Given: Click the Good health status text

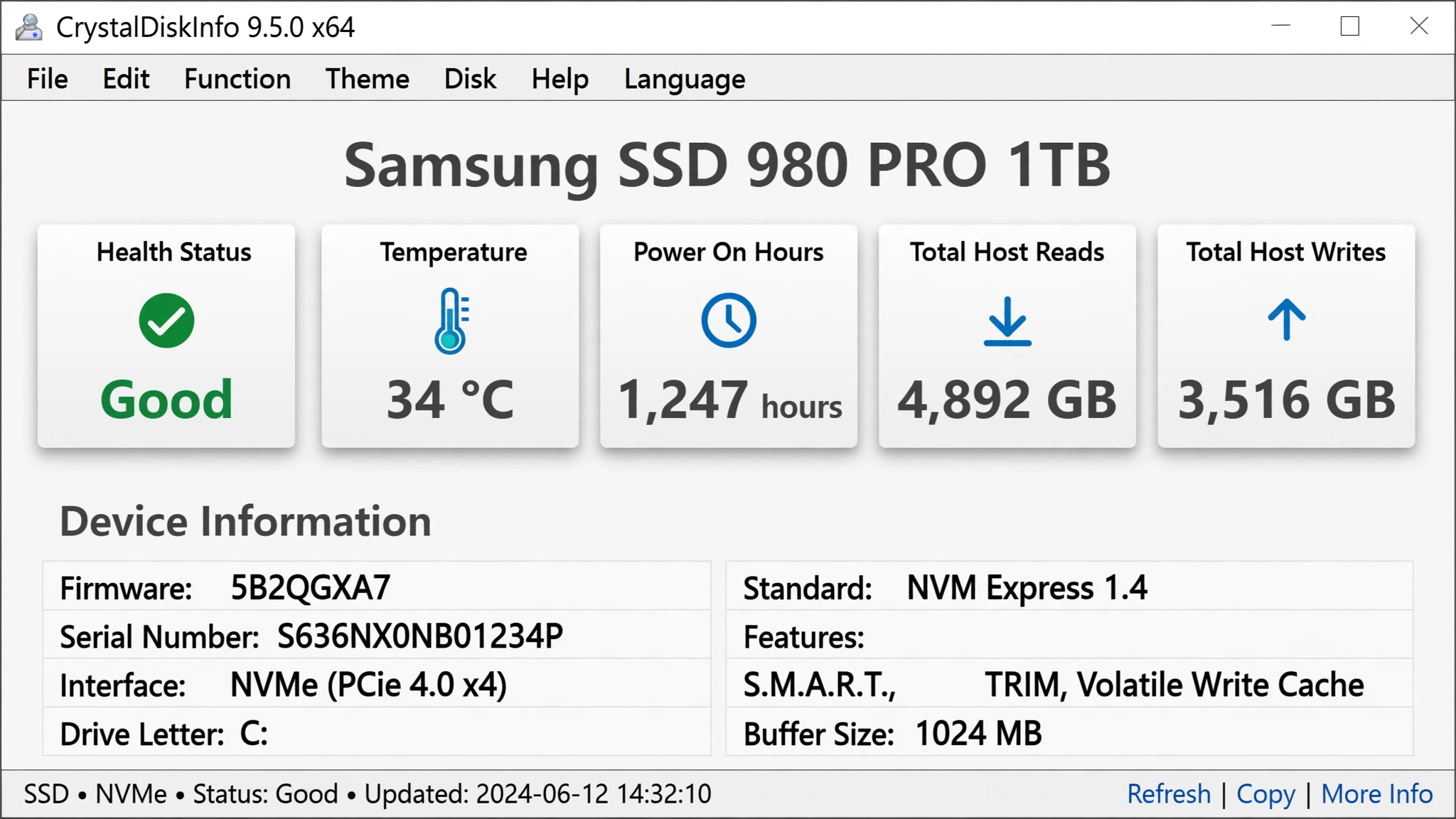Looking at the screenshot, I should click(166, 400).
